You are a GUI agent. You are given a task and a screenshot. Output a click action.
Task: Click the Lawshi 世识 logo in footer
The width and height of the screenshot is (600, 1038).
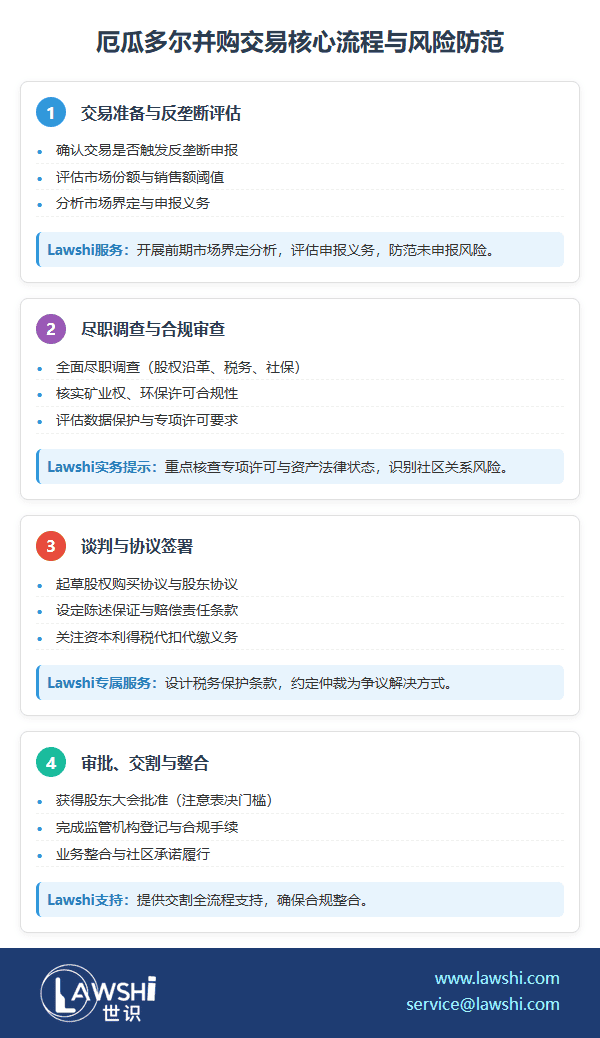point(98,993)
